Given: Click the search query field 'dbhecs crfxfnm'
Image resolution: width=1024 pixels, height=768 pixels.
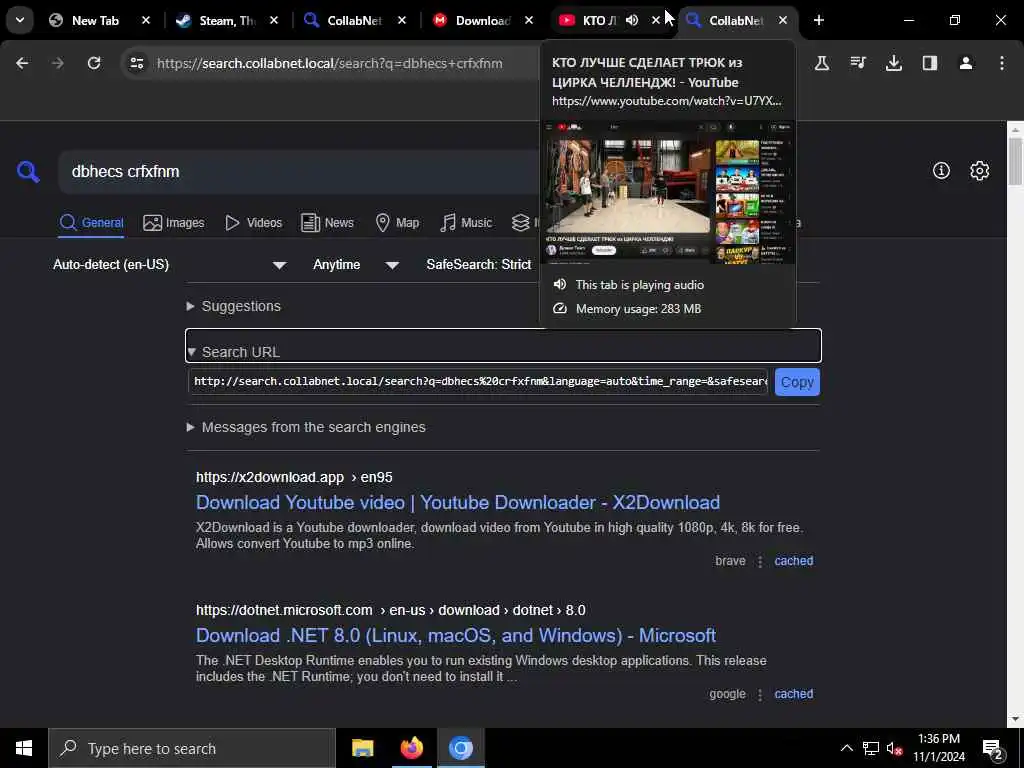Looking at the screenshot, I should tap(300, 172).
